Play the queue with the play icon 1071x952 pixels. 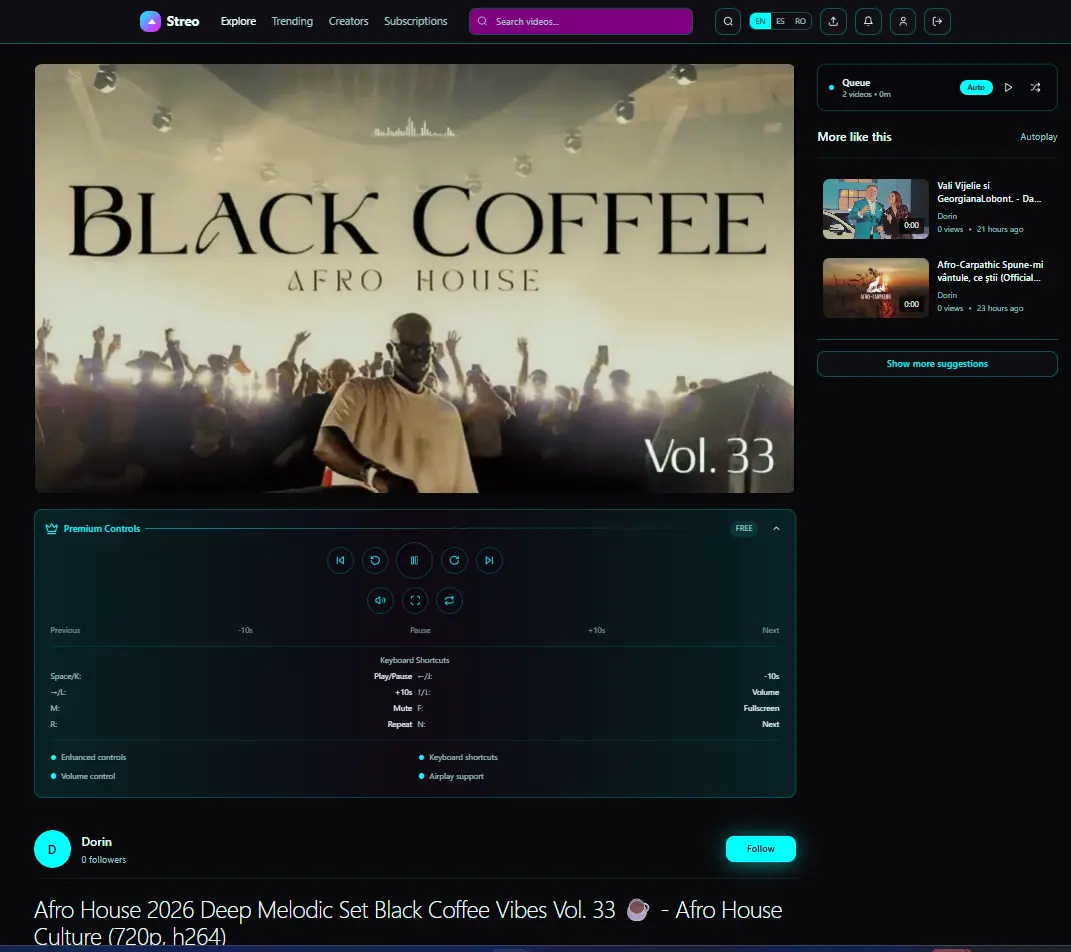point(1008,87)
